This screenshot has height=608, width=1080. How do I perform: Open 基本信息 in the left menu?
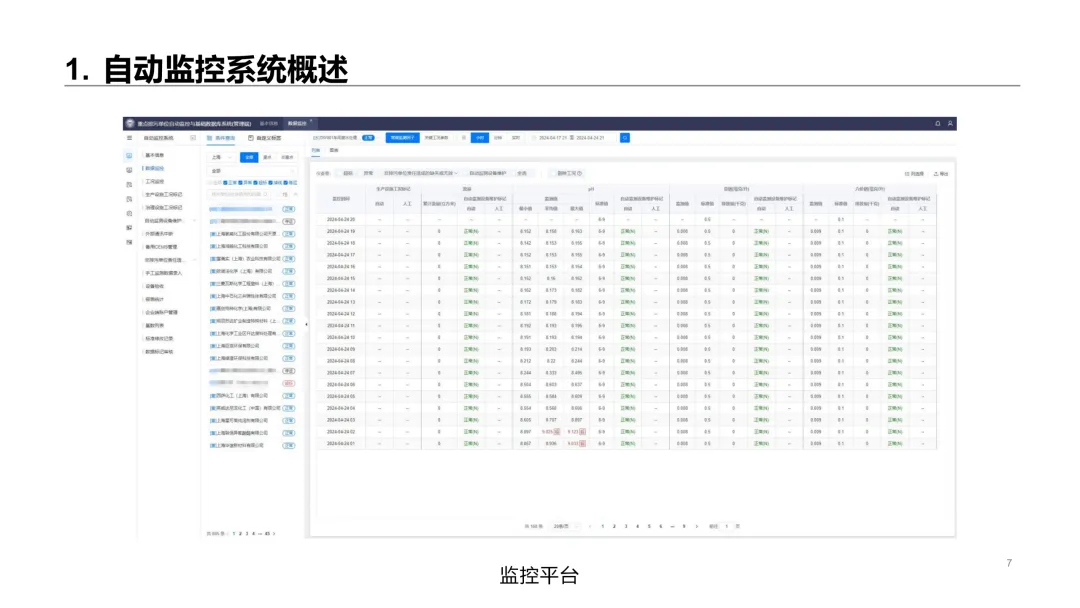(x=155, y=155)
